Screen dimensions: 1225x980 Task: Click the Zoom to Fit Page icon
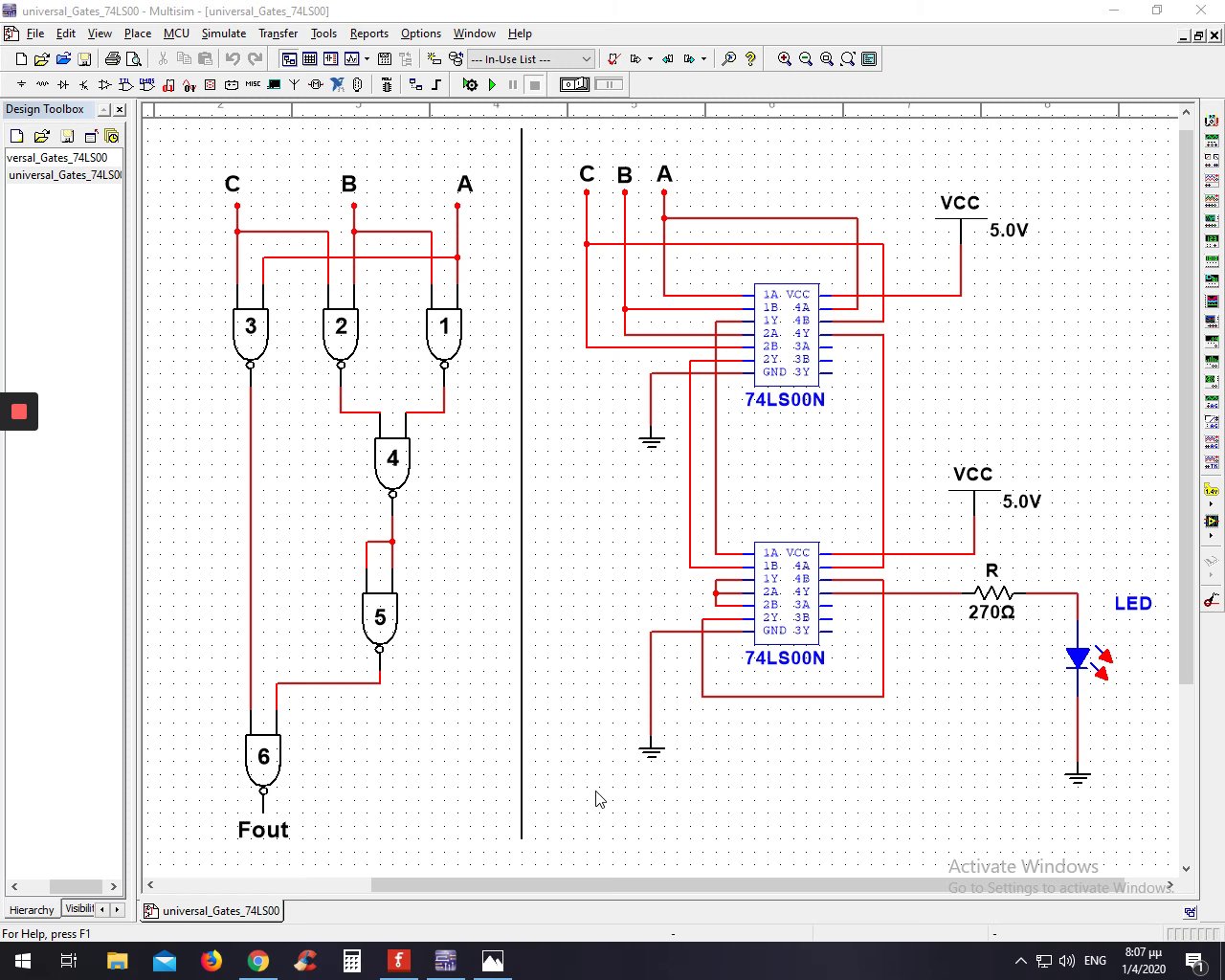tap(848, 59)
